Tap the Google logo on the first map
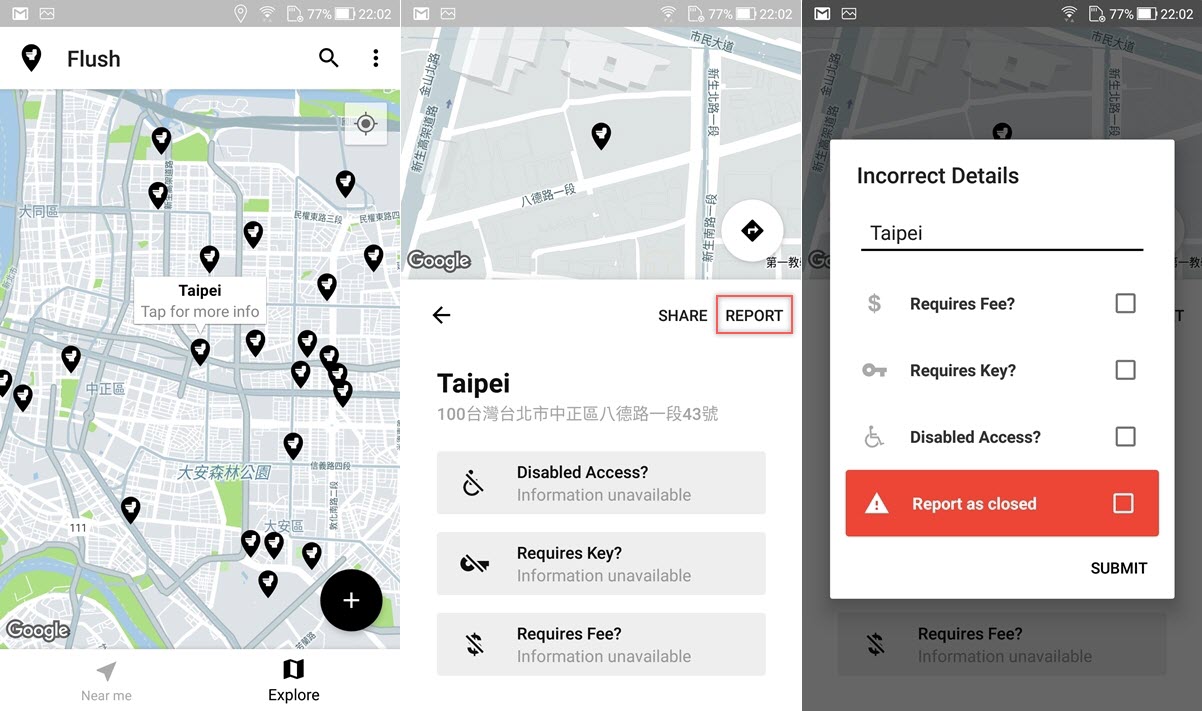 [x=38, y=630]
